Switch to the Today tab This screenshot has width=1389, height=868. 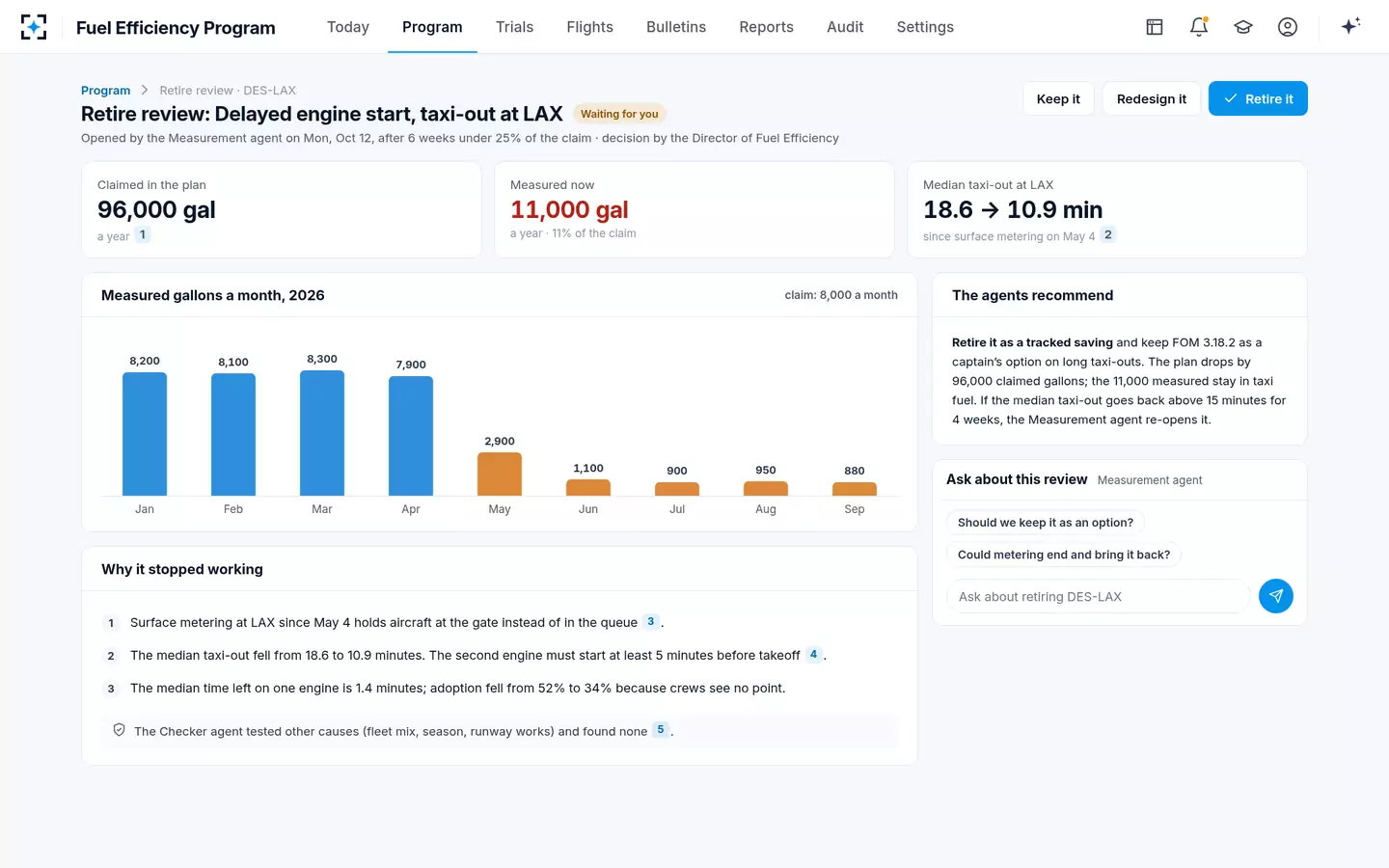coord(348,27)
